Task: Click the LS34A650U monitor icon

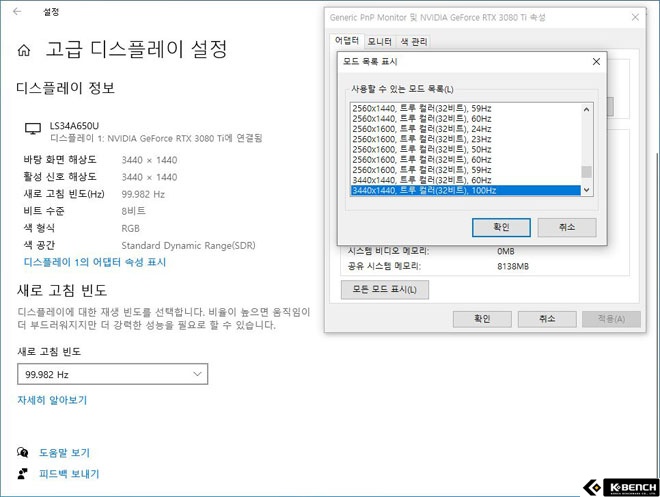Action: 33,128
